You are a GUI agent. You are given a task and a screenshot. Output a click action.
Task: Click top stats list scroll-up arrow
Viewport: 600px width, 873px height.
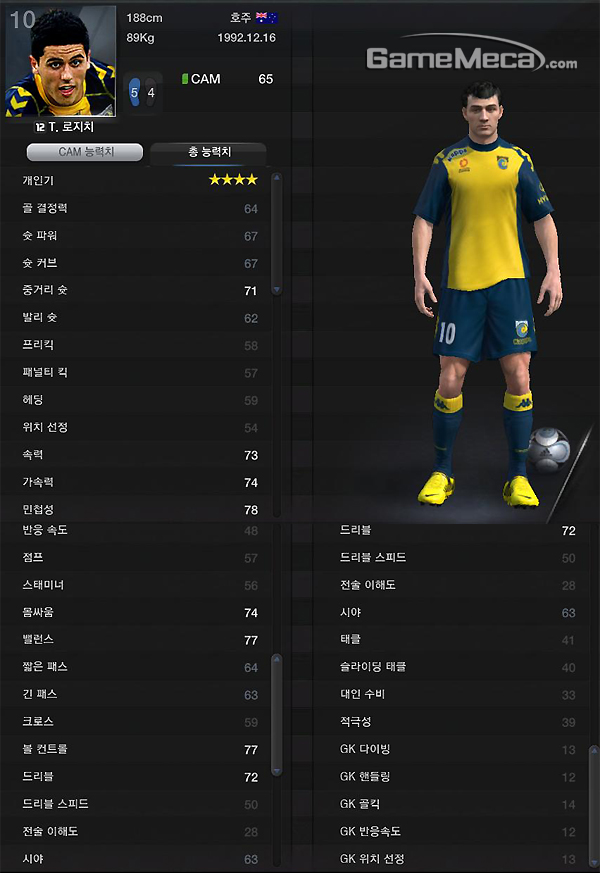point(276,178)
